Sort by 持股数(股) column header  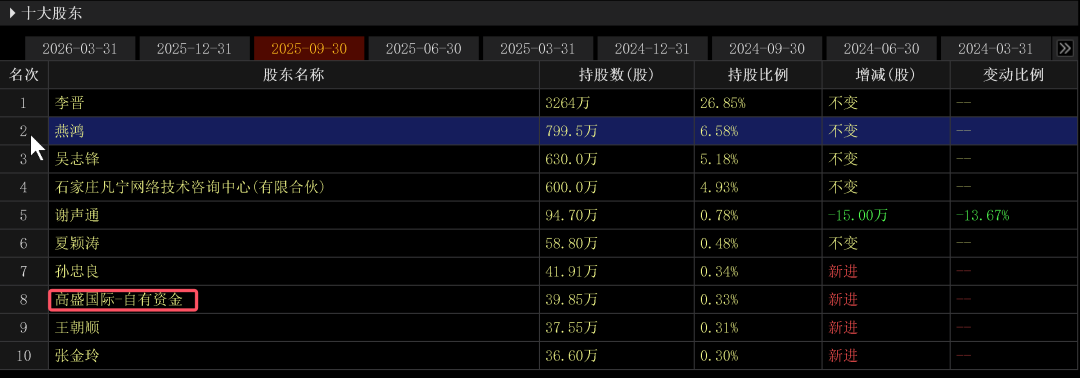pos(616,75)
